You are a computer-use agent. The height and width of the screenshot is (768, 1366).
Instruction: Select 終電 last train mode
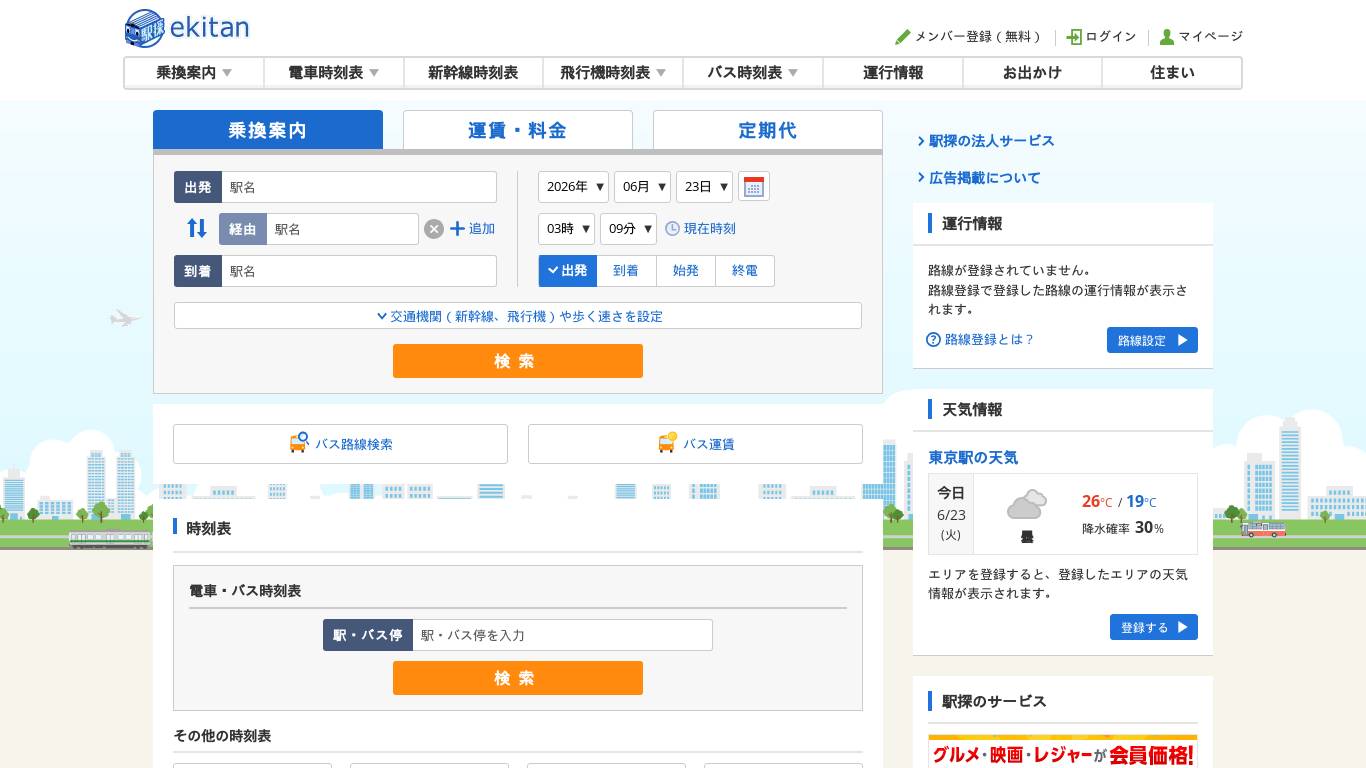745,271
